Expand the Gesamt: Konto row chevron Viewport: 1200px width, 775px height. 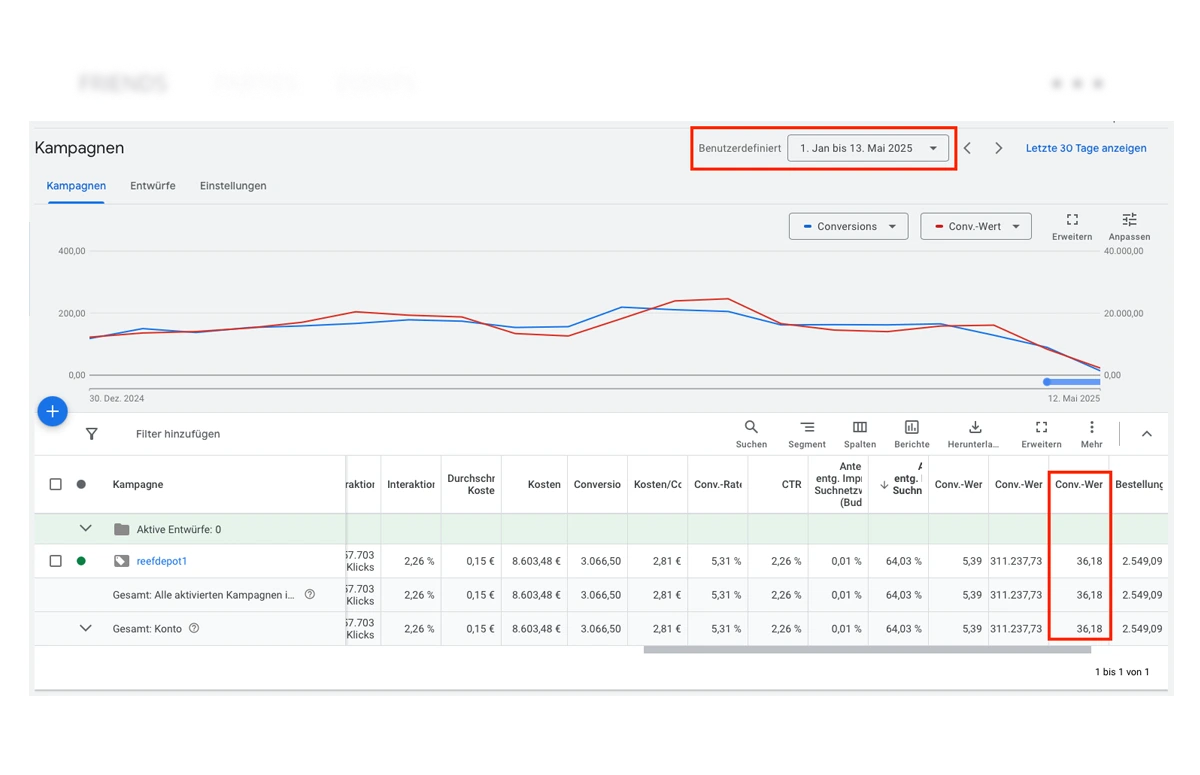click(x=85, y=629)
